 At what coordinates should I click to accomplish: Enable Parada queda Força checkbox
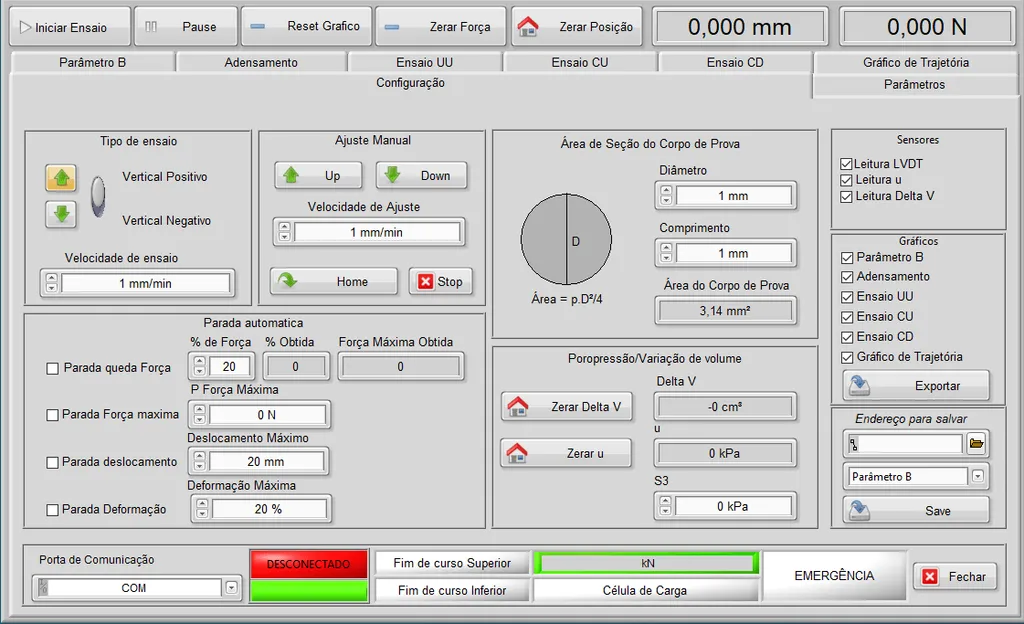pyautogui.click(x=52, y=369)
